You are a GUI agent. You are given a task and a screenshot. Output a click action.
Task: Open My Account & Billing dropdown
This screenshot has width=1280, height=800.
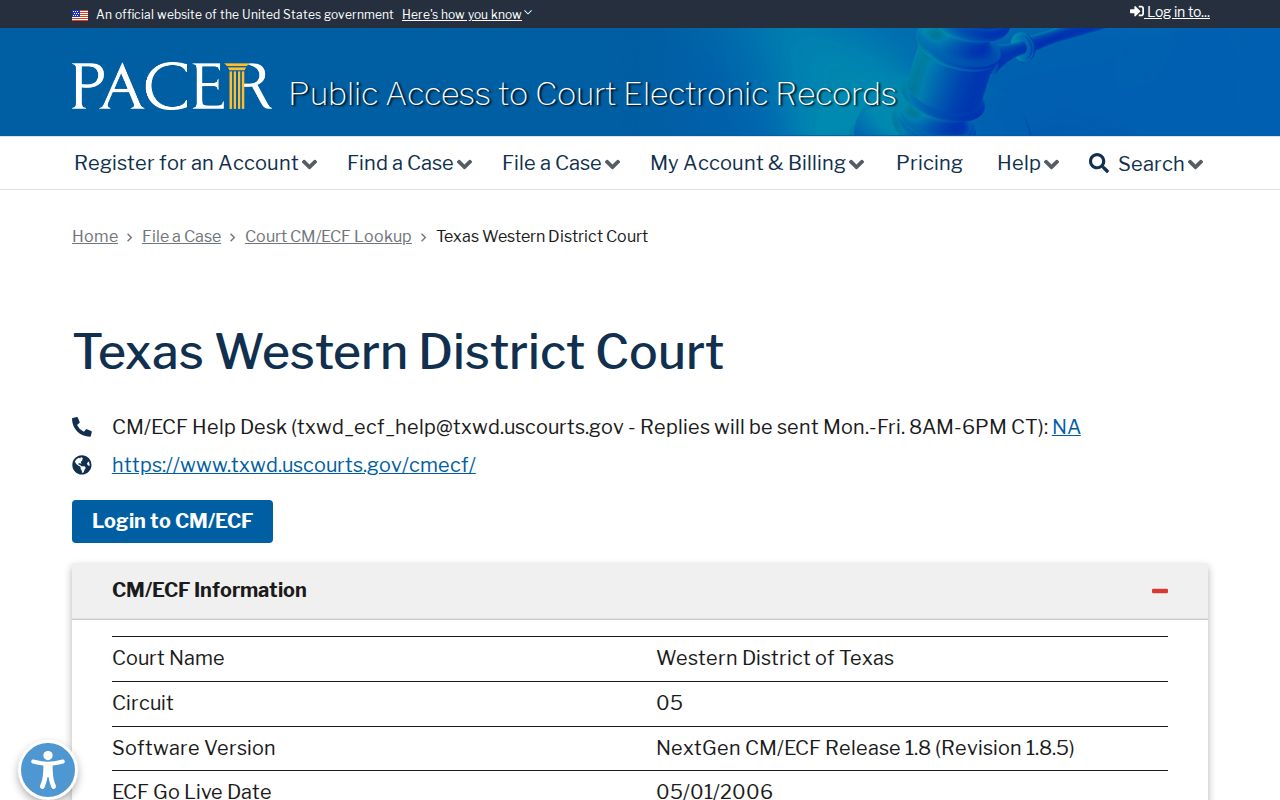pos(757,163)
